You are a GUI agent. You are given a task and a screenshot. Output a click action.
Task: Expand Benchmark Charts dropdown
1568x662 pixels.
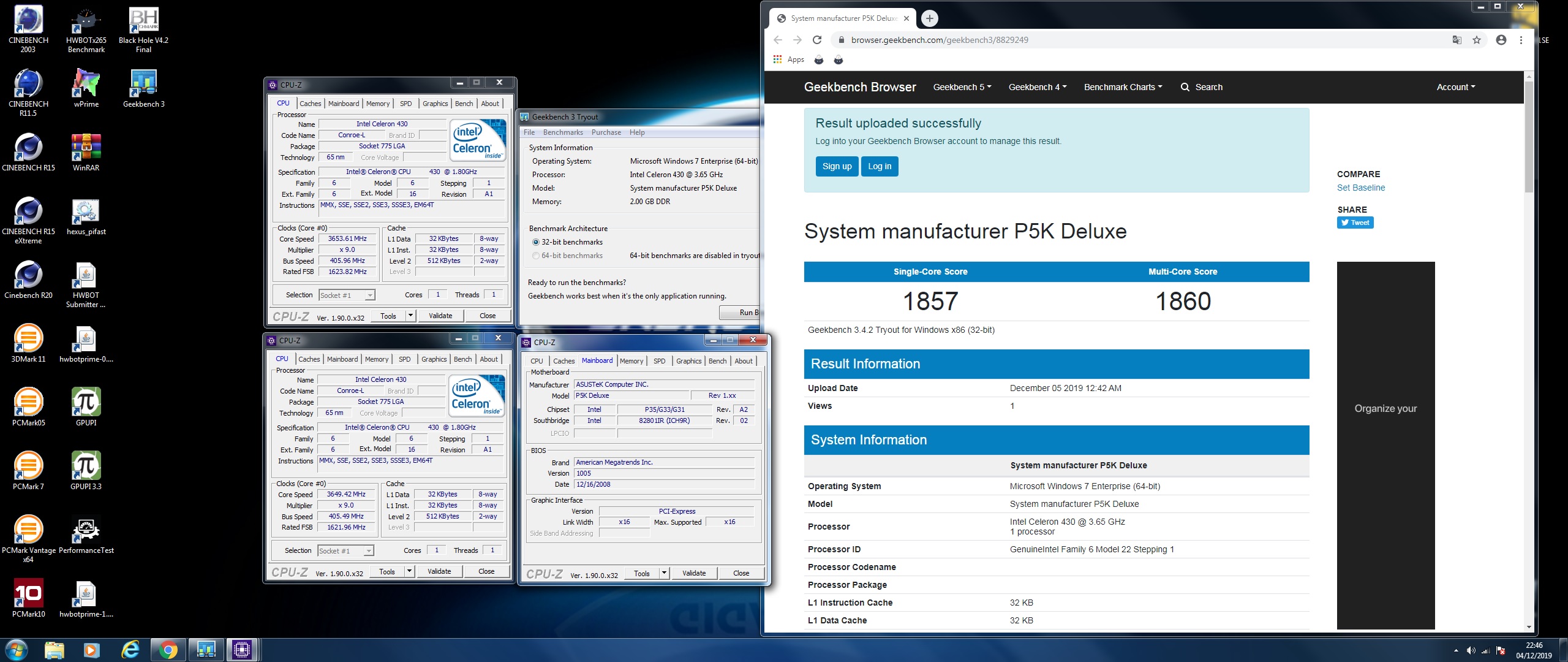tap(1123, 87)
